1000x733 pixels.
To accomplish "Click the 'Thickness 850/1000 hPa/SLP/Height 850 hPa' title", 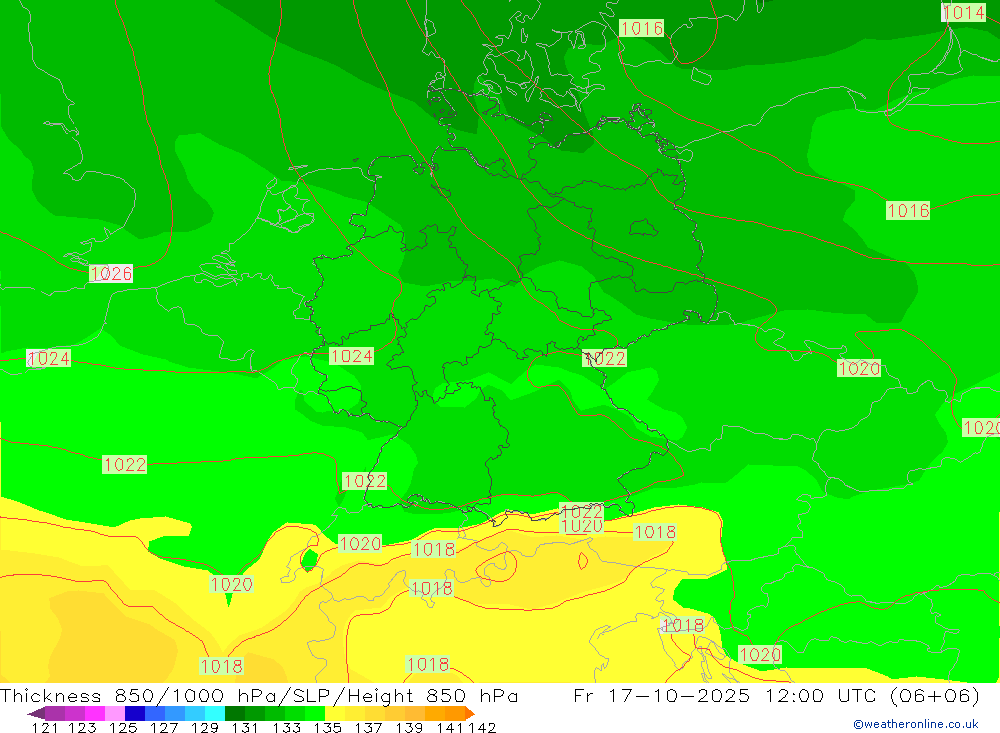I will 259,695.
